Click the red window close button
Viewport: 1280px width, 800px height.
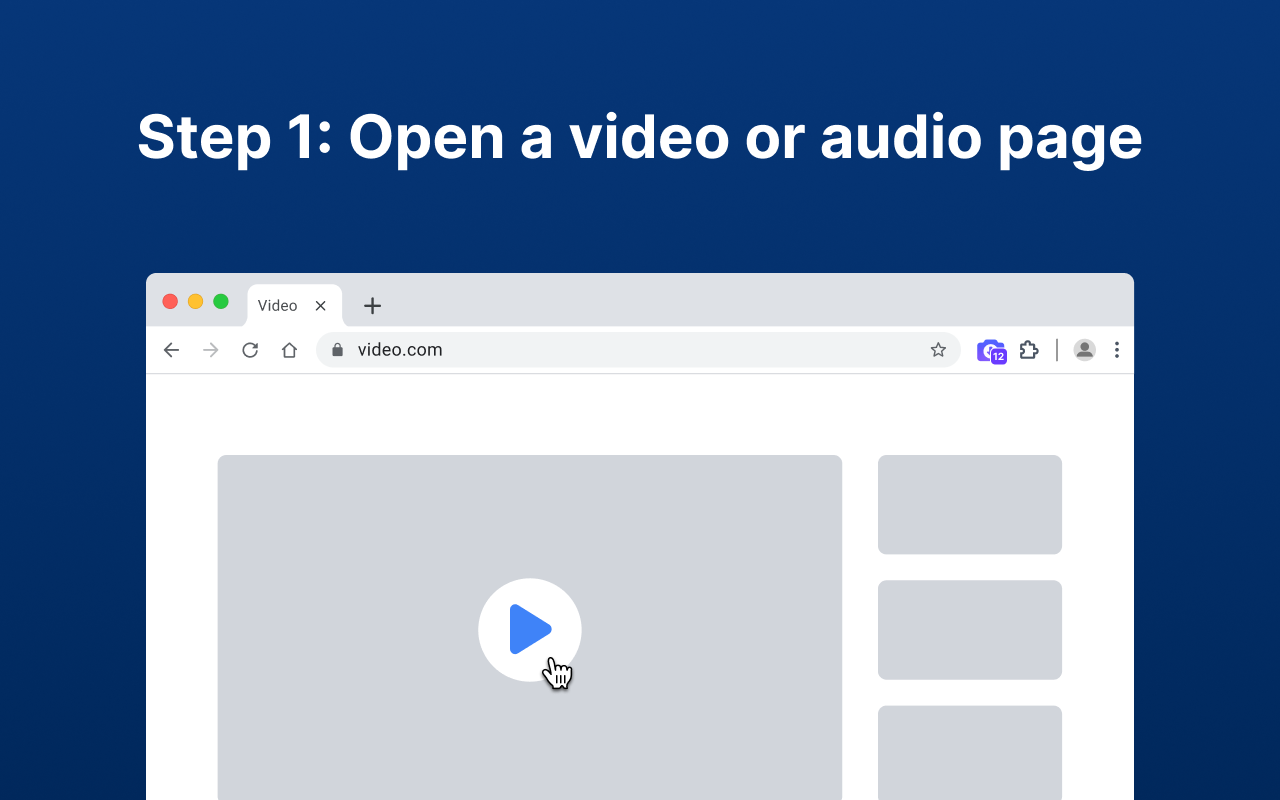click(170, 302)
